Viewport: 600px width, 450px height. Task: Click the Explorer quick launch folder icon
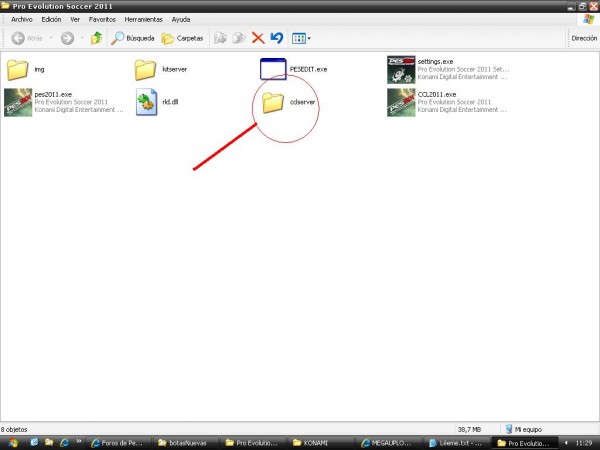click(x=49, y=442)
